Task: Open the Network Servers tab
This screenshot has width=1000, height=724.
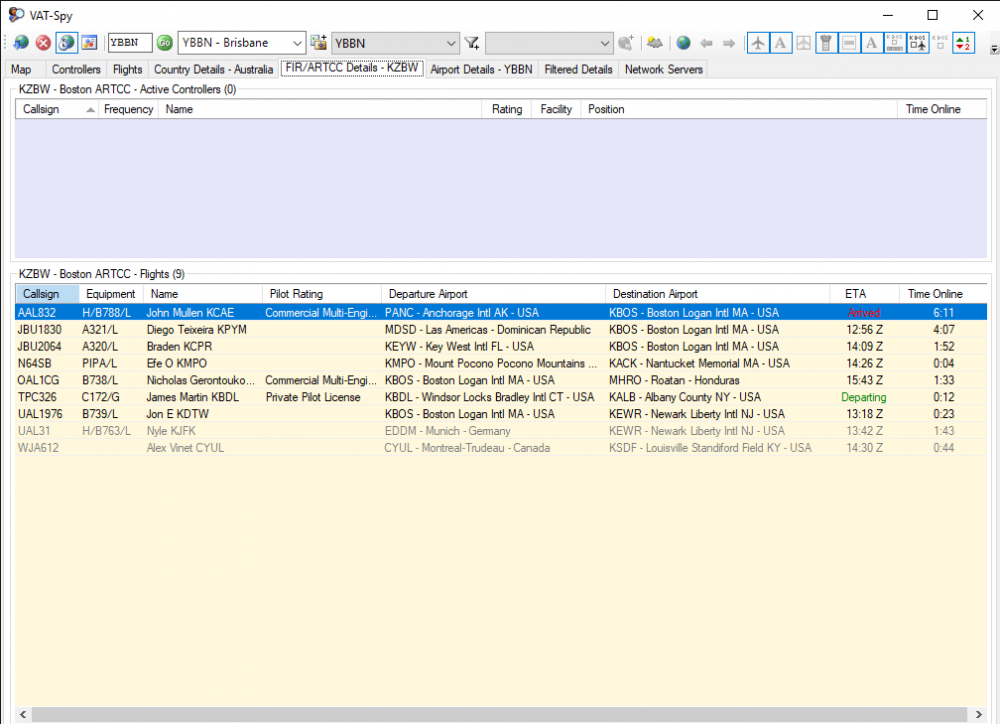Action: coord(664,70)
